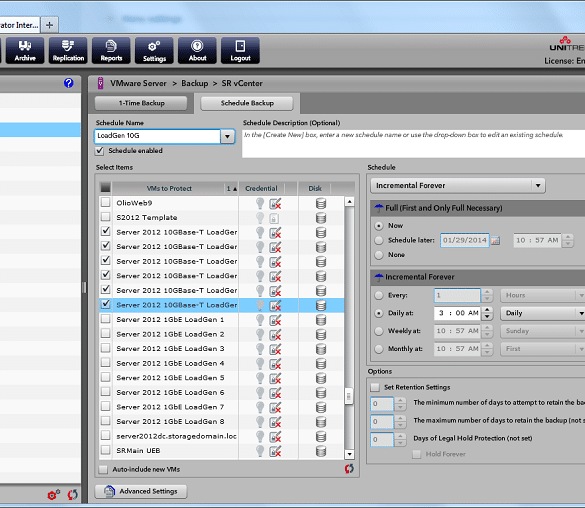Image resolution: width=585 pixels, height=508 pixels.
Task: Click credential icon for SRMain UEB
Action: pos(275,451)
